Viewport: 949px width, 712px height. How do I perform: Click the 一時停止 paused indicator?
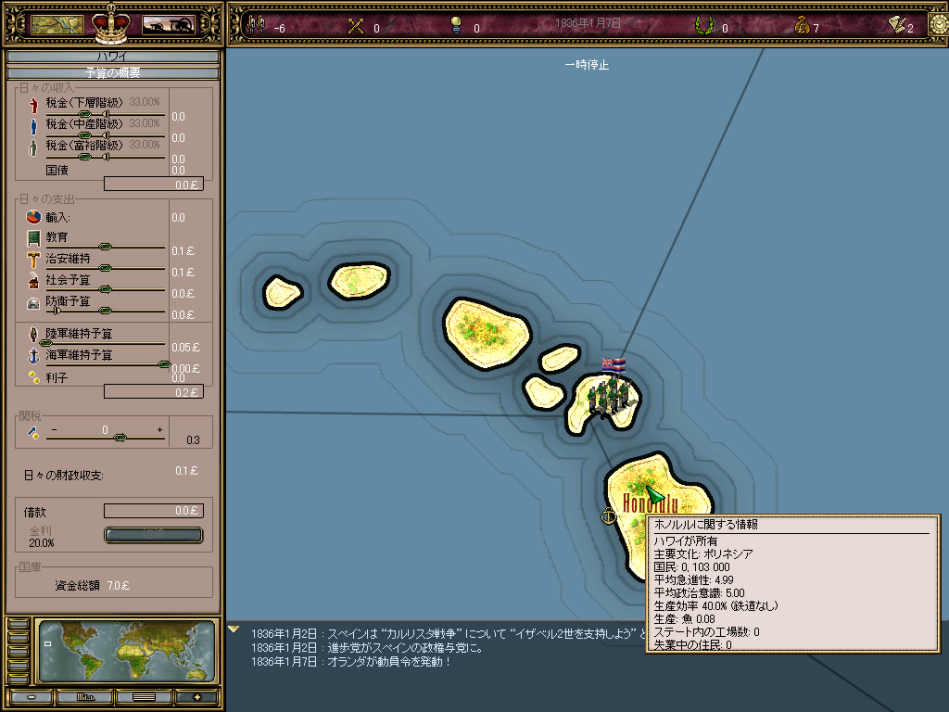click(586, 65)
